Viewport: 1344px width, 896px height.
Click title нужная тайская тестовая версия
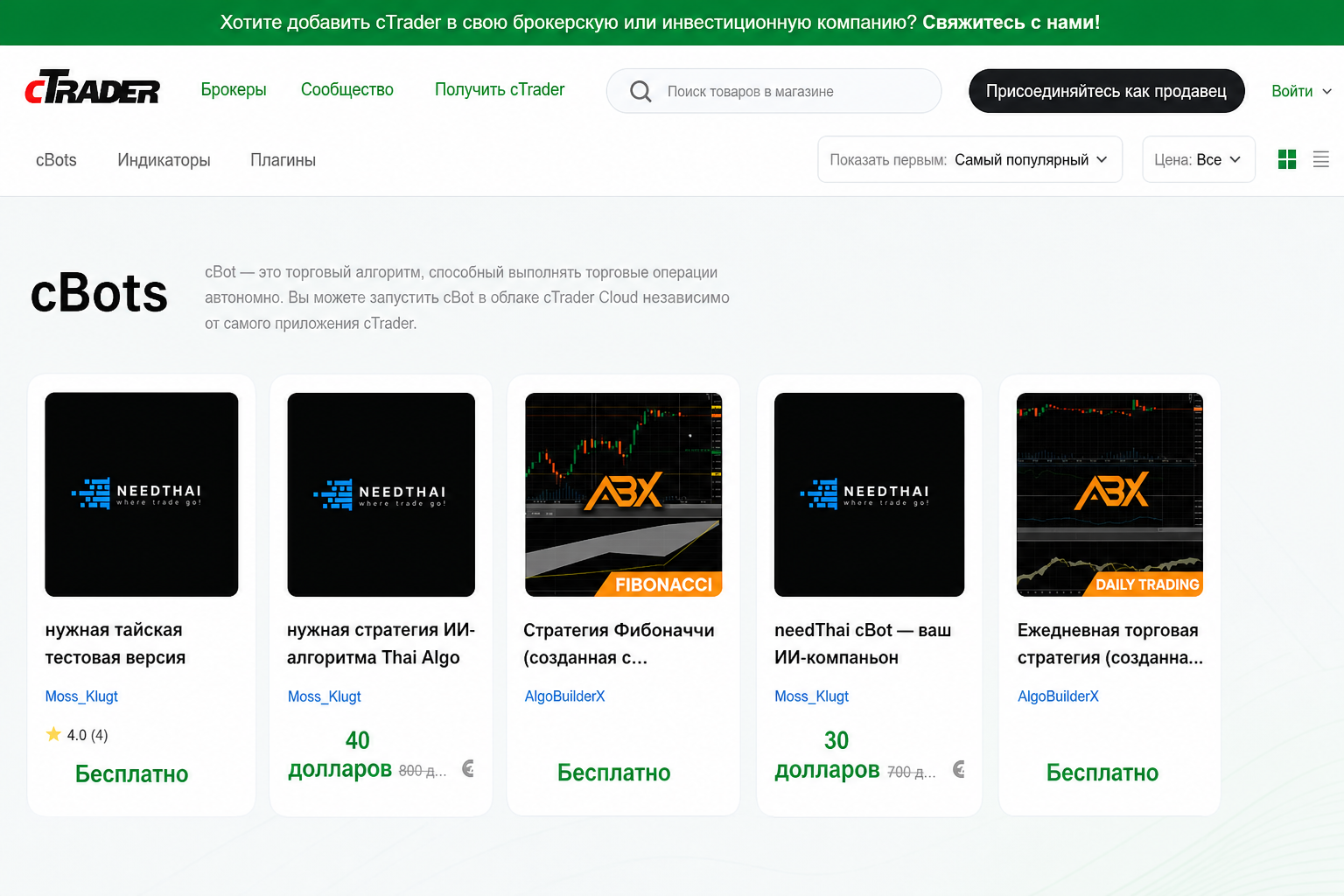pos(115,644)
